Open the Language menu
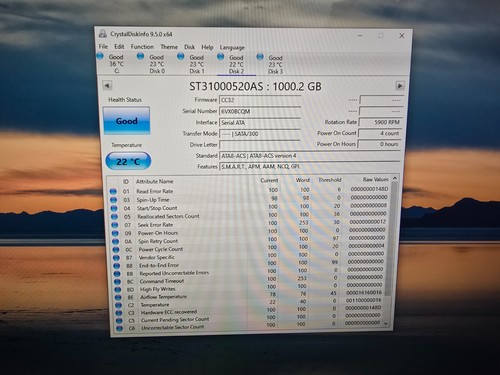This screenshot has height=375, width=500. point(232,47)
